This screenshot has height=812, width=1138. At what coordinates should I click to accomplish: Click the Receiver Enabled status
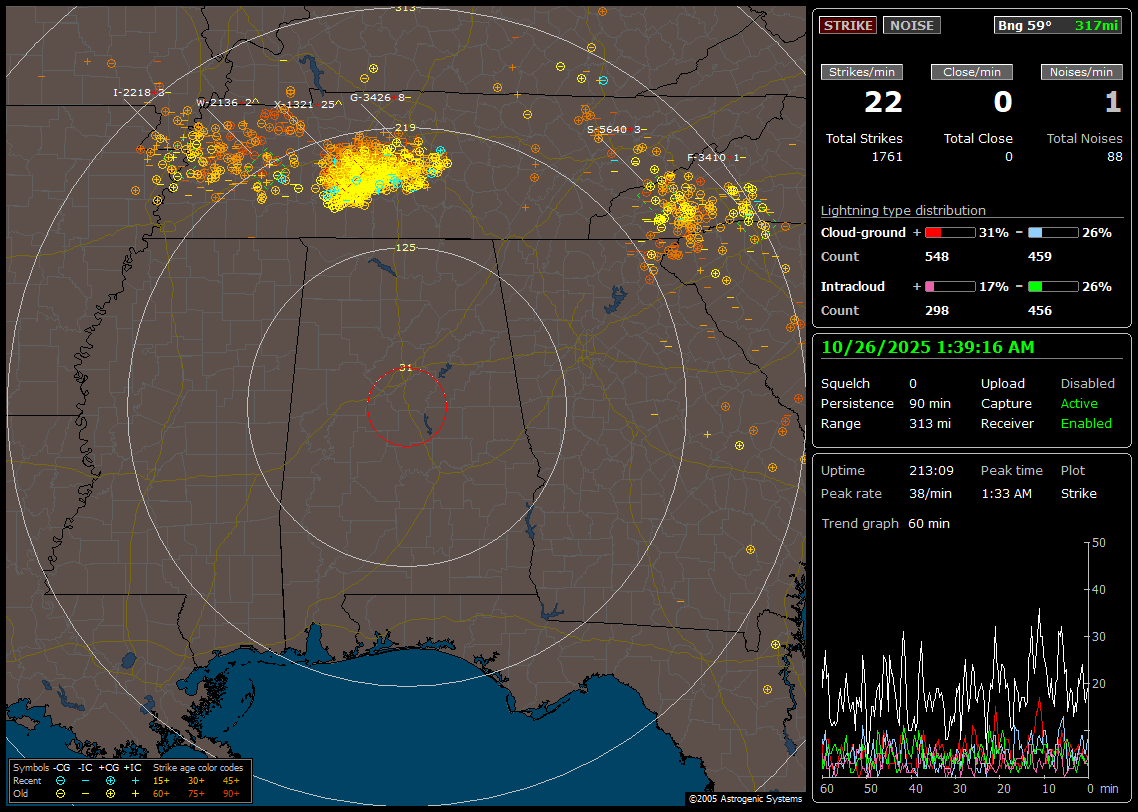(1086, 423)
